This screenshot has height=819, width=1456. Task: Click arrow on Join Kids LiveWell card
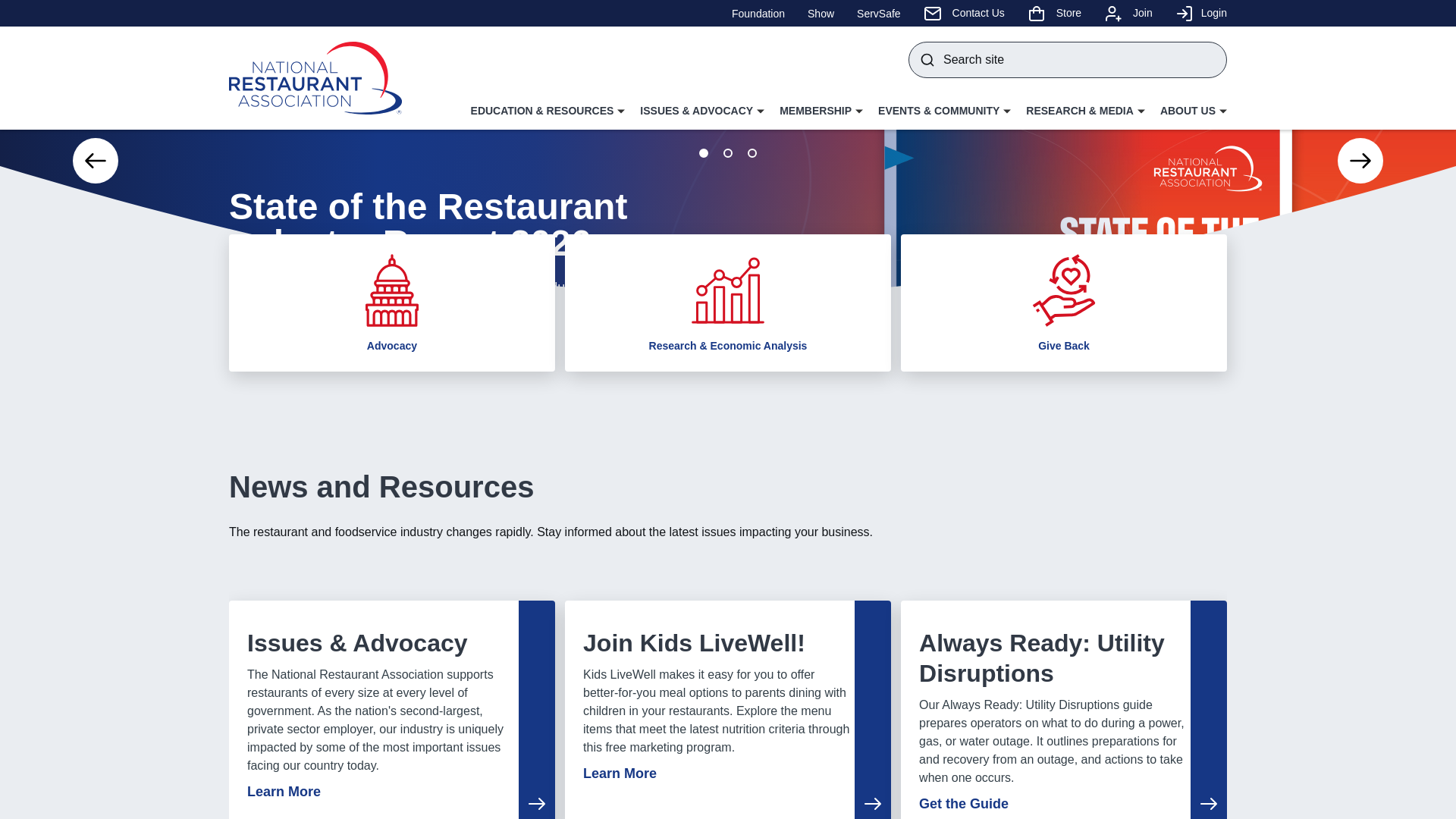click(873, 804)
